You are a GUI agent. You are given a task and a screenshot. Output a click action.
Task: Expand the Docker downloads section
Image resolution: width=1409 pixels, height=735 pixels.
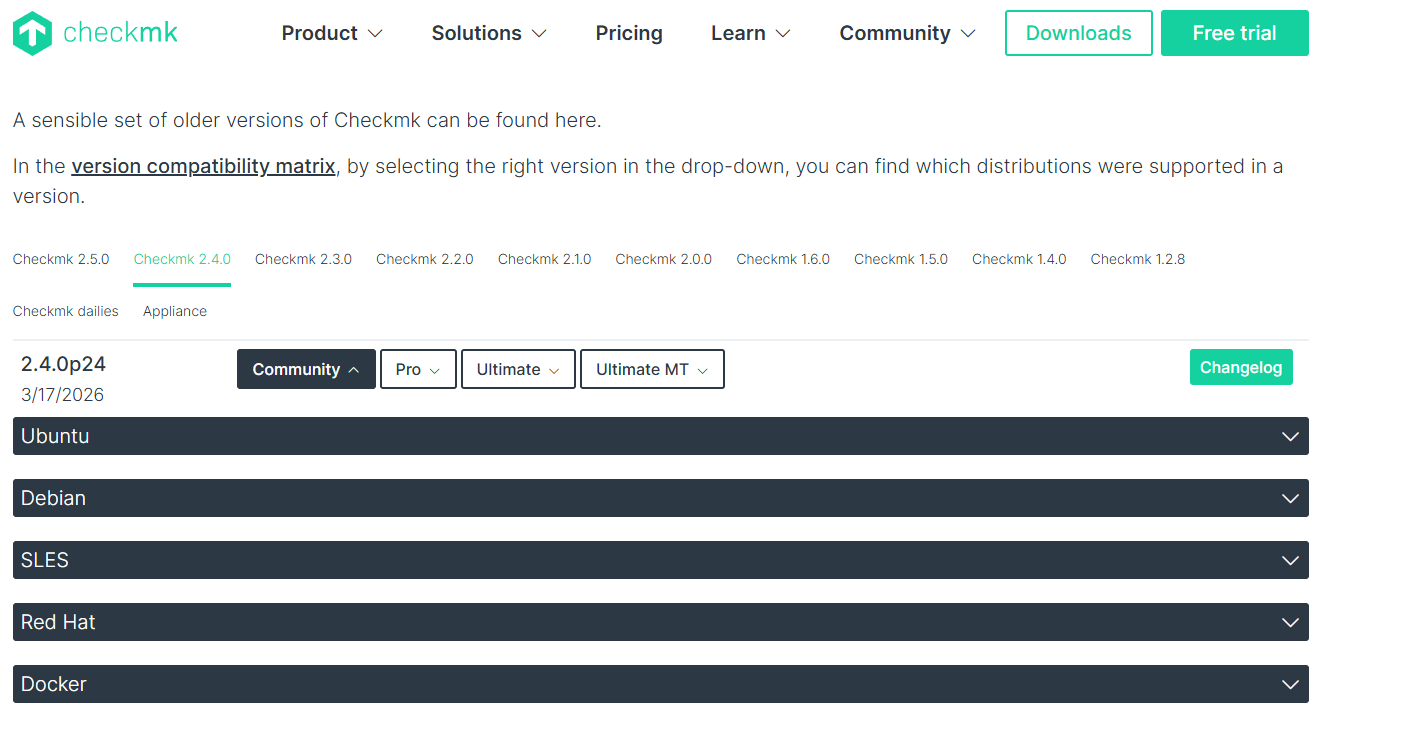[661, 684]
